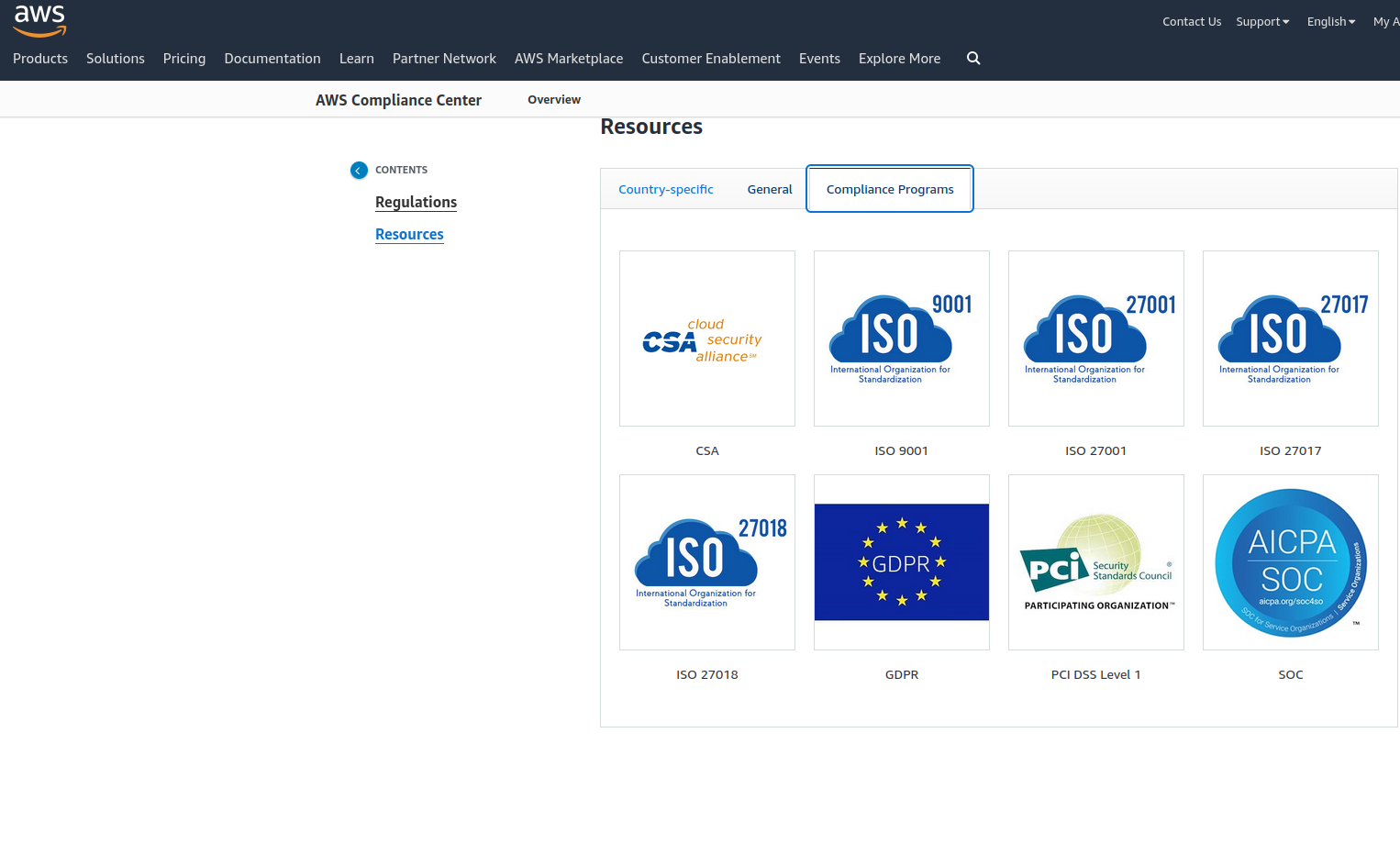1400x855 pixels.
Task: Open Events in the navigation
Action: click(x=819, y=58)
